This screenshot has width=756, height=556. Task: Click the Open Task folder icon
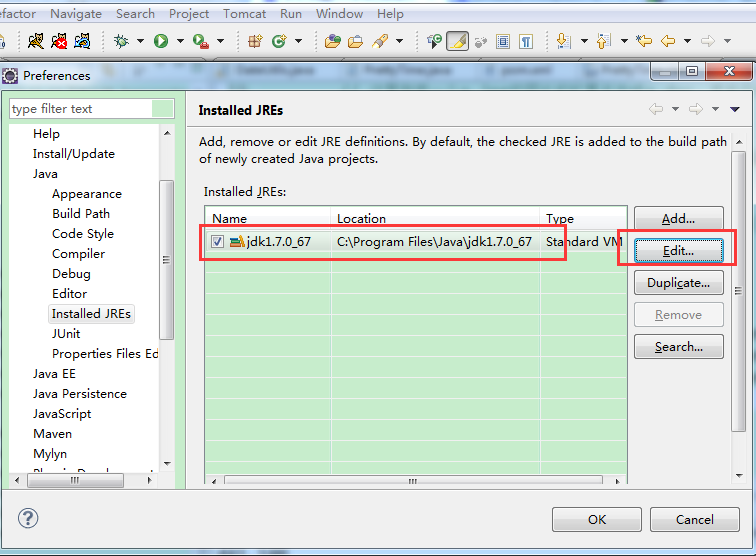point(356,41)
